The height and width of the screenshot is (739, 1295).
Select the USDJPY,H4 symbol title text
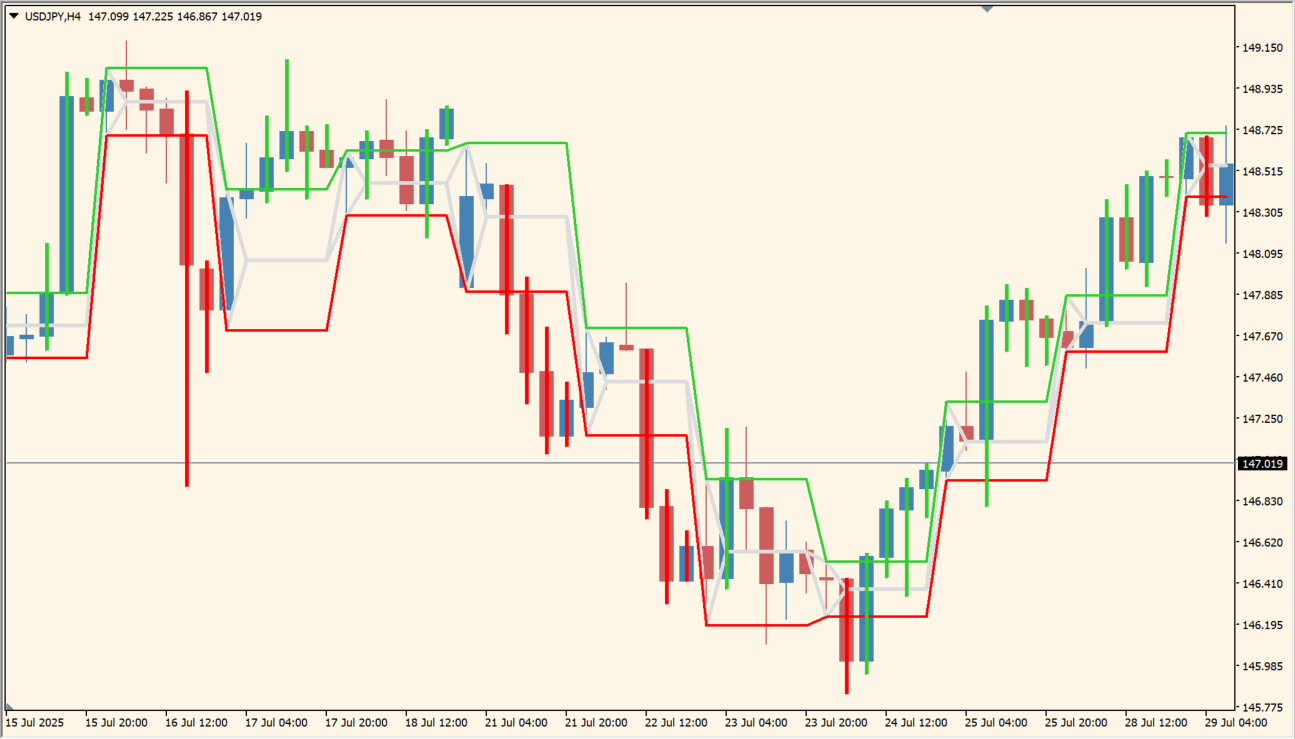click(51, 16)
